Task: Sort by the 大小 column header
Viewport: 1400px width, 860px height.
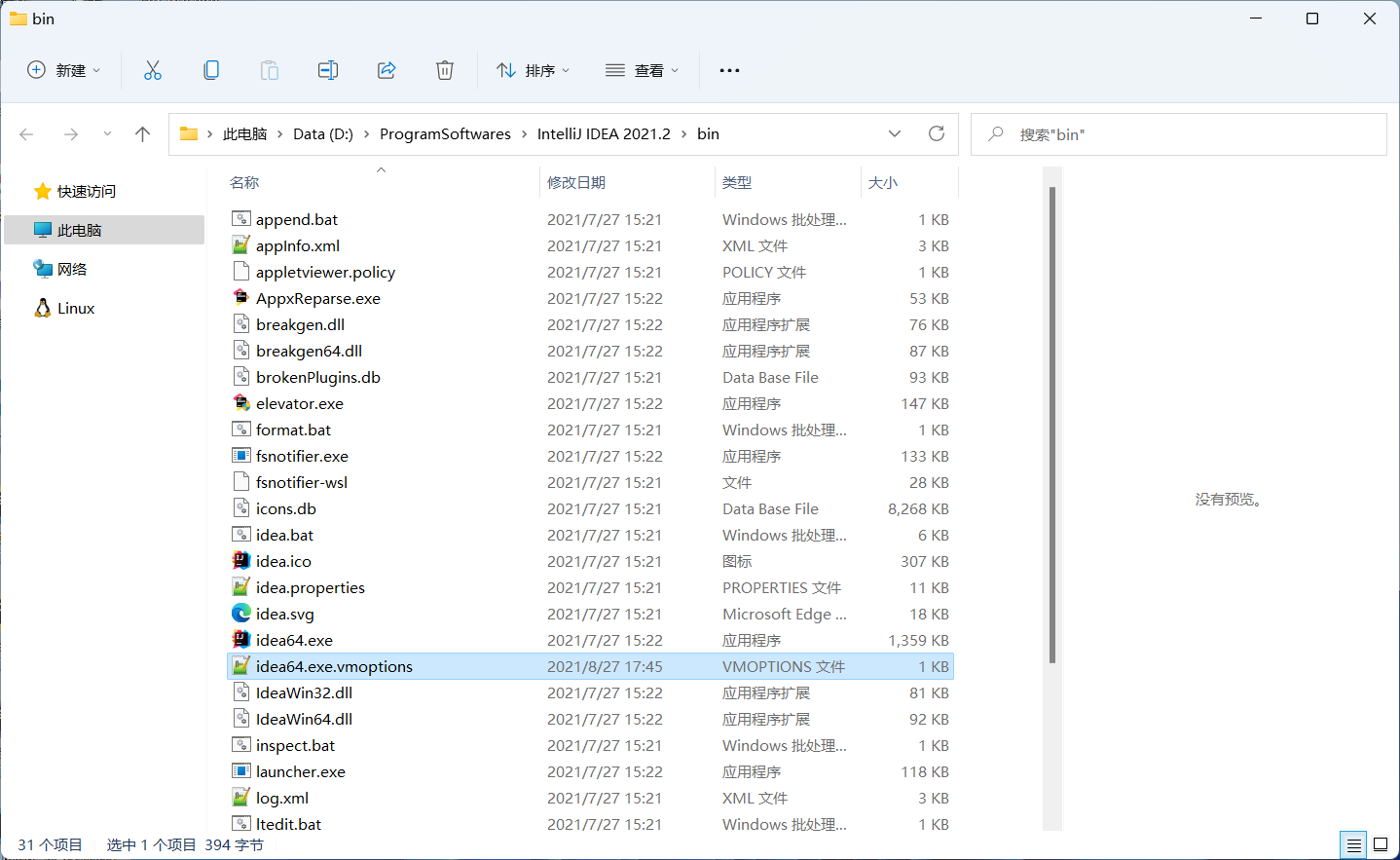Action: [x=883, y=182]
